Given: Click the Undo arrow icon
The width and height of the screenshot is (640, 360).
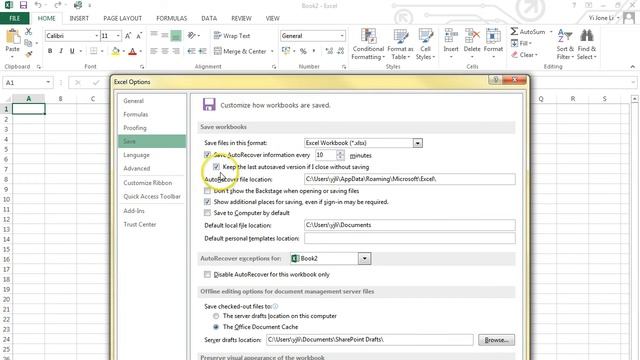Looking at the screenshot, I should pyautogui.click(x=38, y=5).
